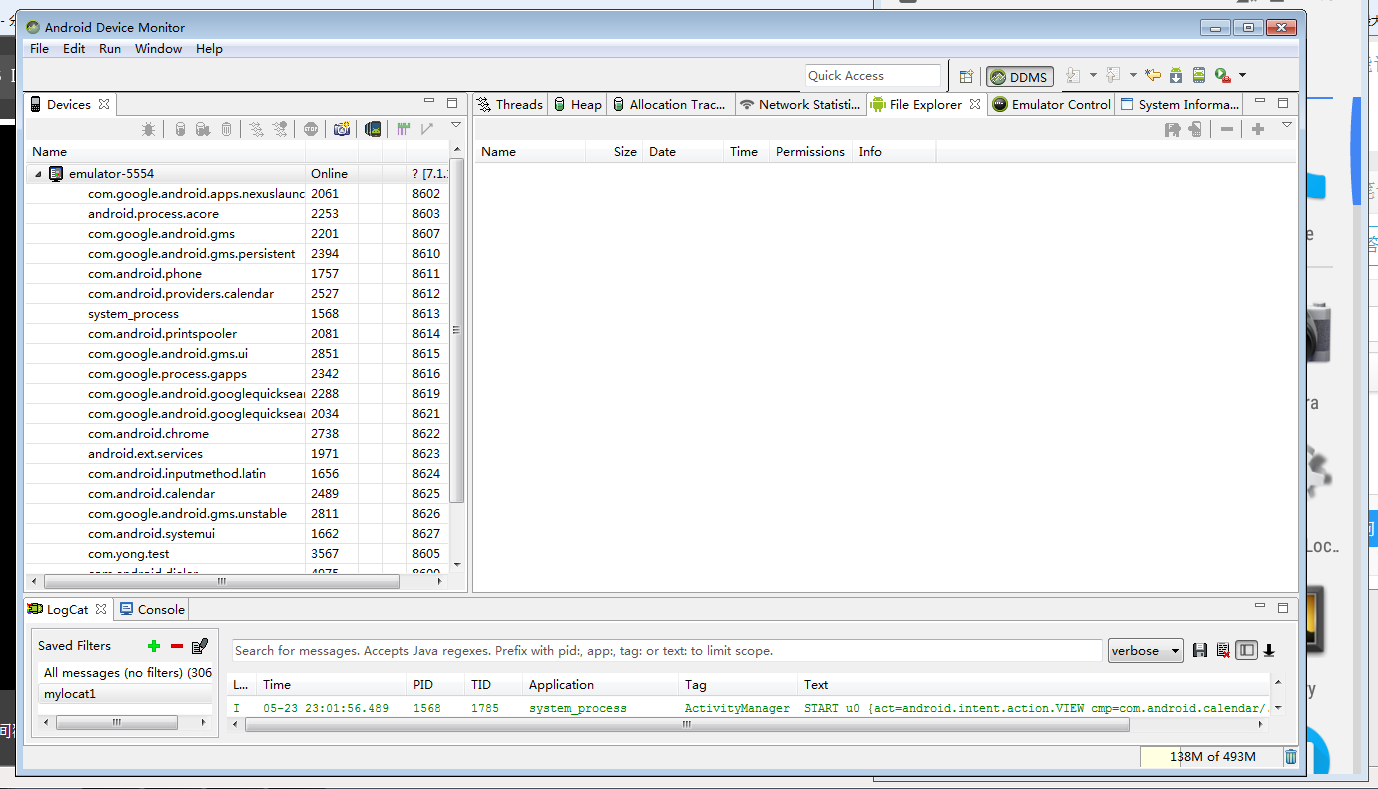The image size is (1378, 789).
Task: Click the Update Threads icon in Devices
Action: click(x=256, y=129)
